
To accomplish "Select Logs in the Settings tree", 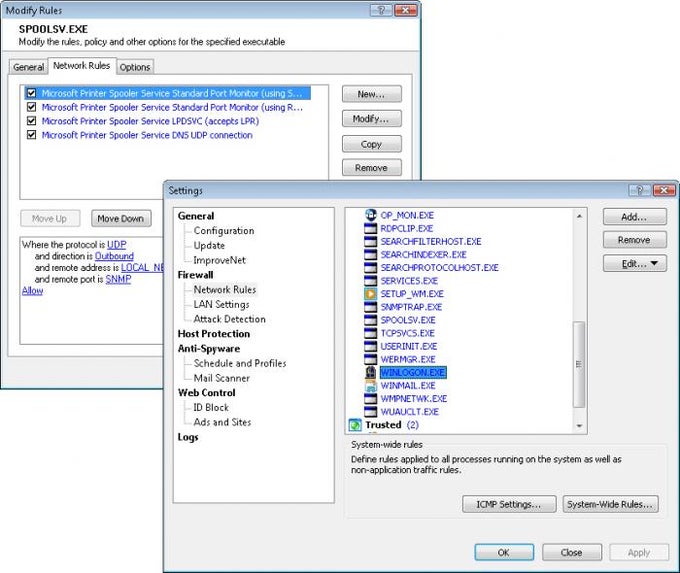I will (x=188, y=437).
